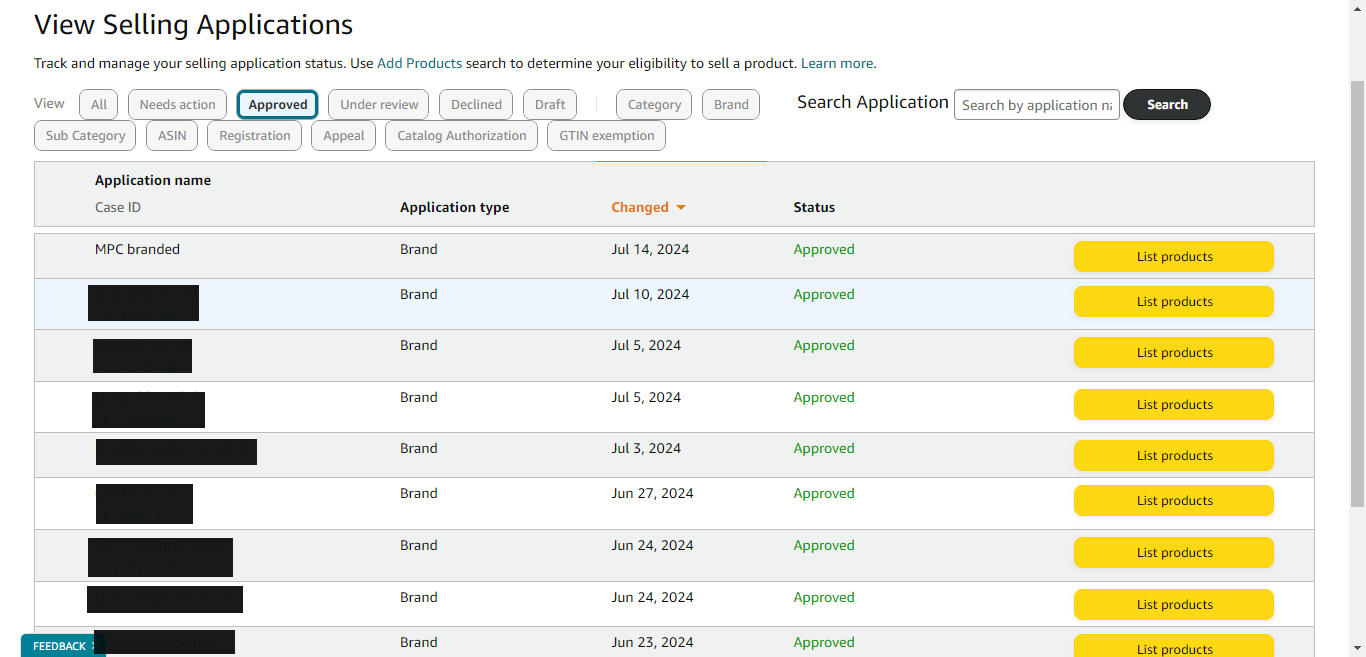Show All applications filter
Viewport: 1366px width, 657px height.
tap(99, 104)
